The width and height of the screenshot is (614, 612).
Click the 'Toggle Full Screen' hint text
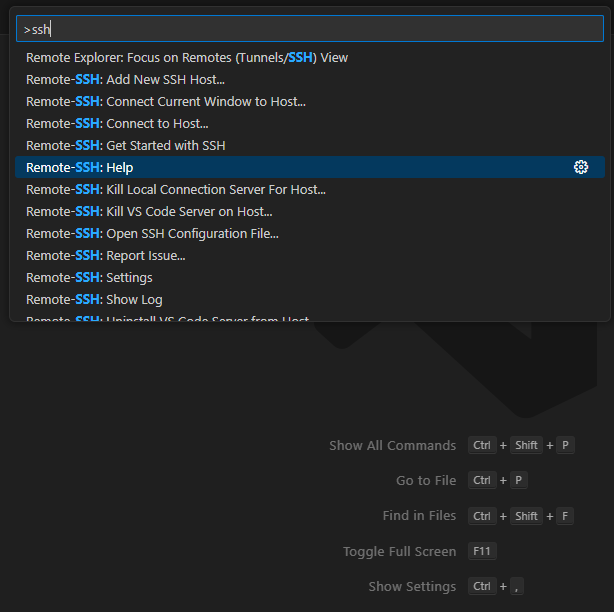tap(399, 551)
